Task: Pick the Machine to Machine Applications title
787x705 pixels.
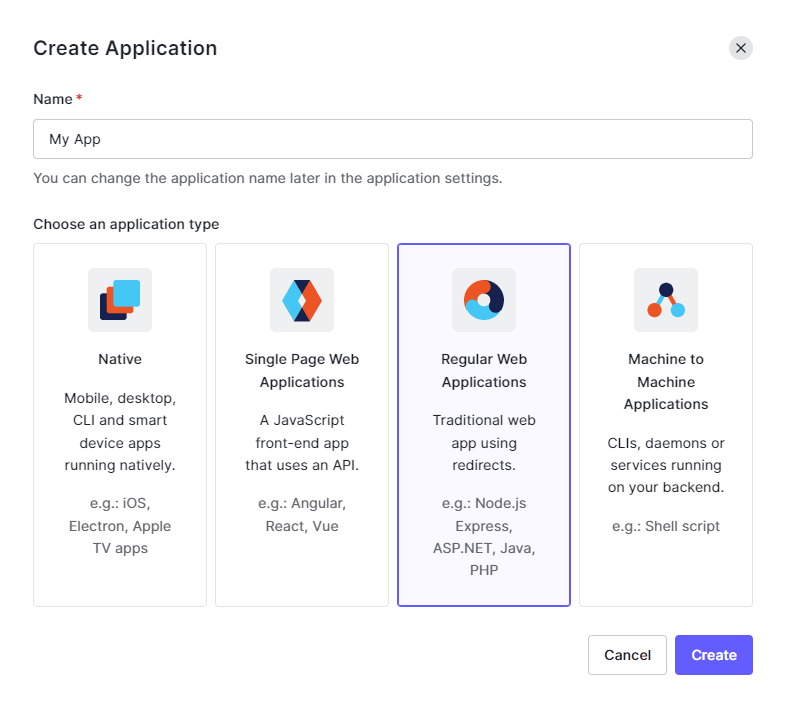Action: tap(666, 381)
